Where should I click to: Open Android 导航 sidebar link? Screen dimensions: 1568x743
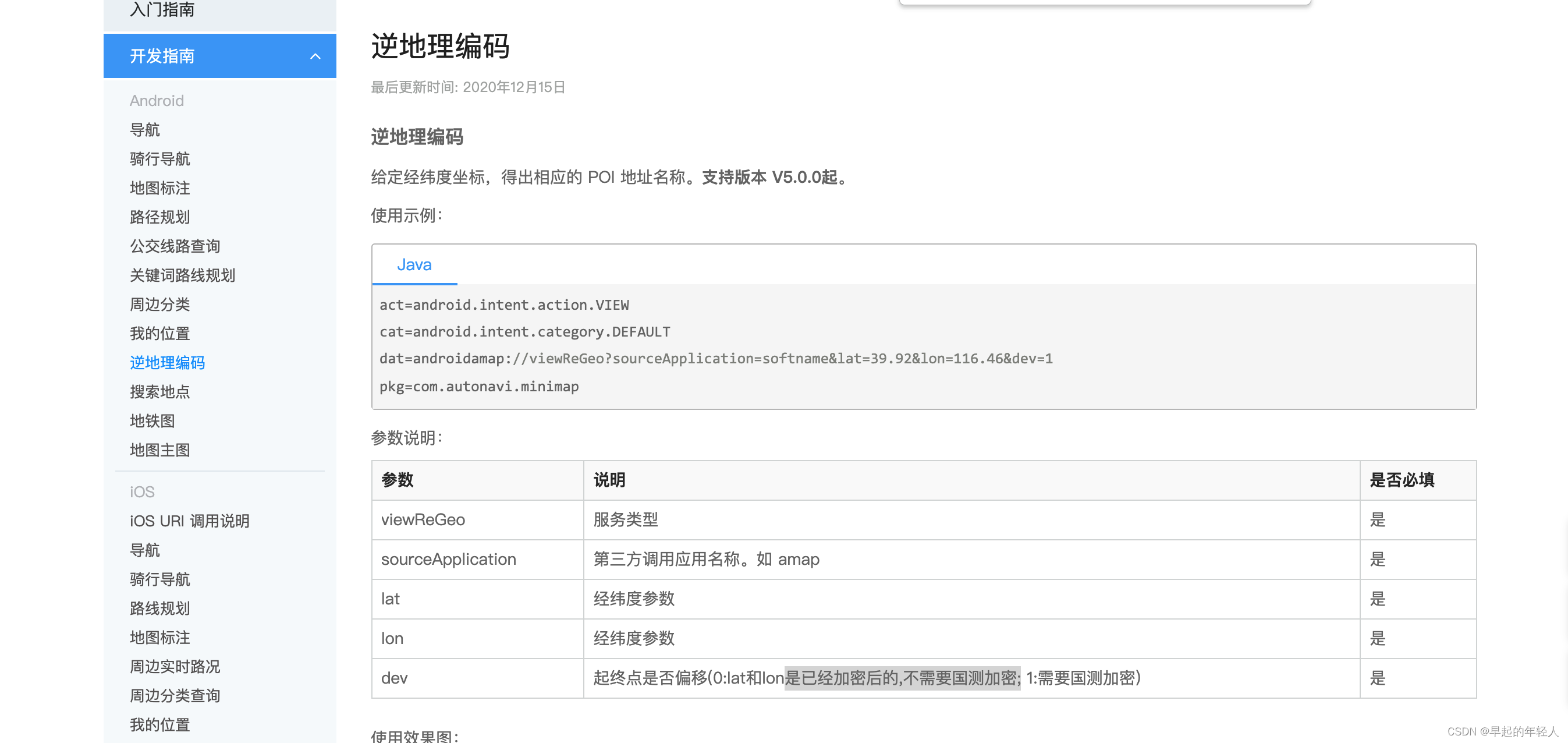pyautogui.click(x=145, y=130)
